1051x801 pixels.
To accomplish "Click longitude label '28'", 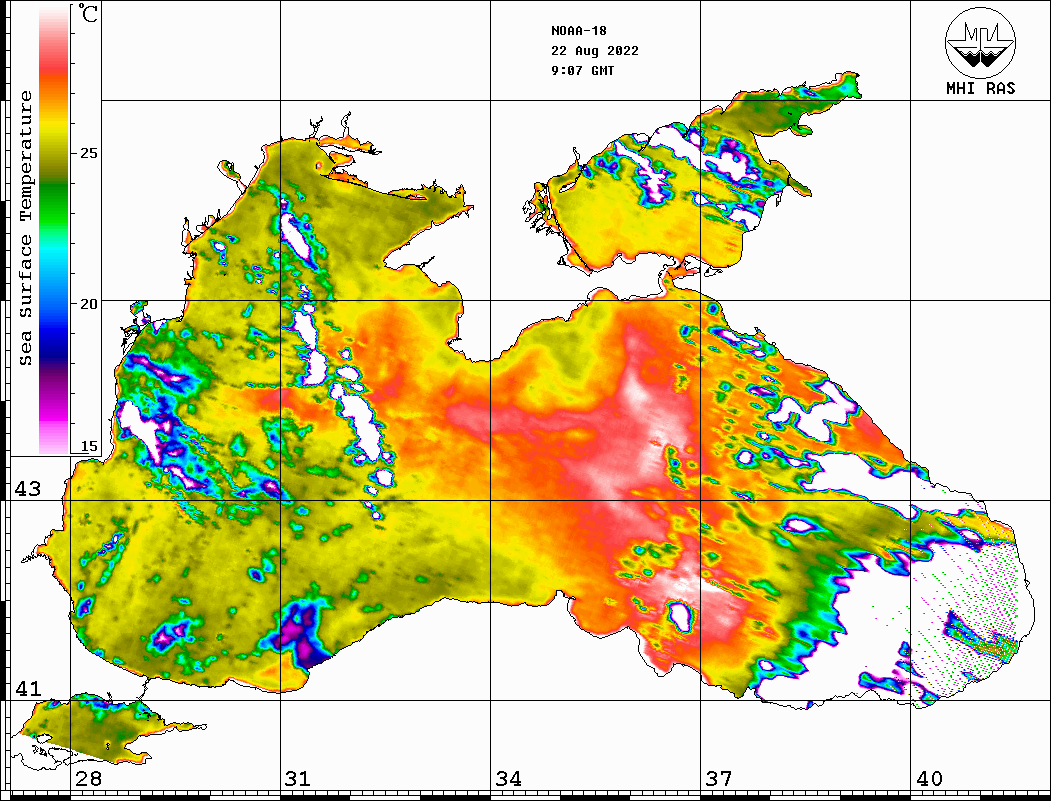I will pyautogui.click(x=88, y=778).
